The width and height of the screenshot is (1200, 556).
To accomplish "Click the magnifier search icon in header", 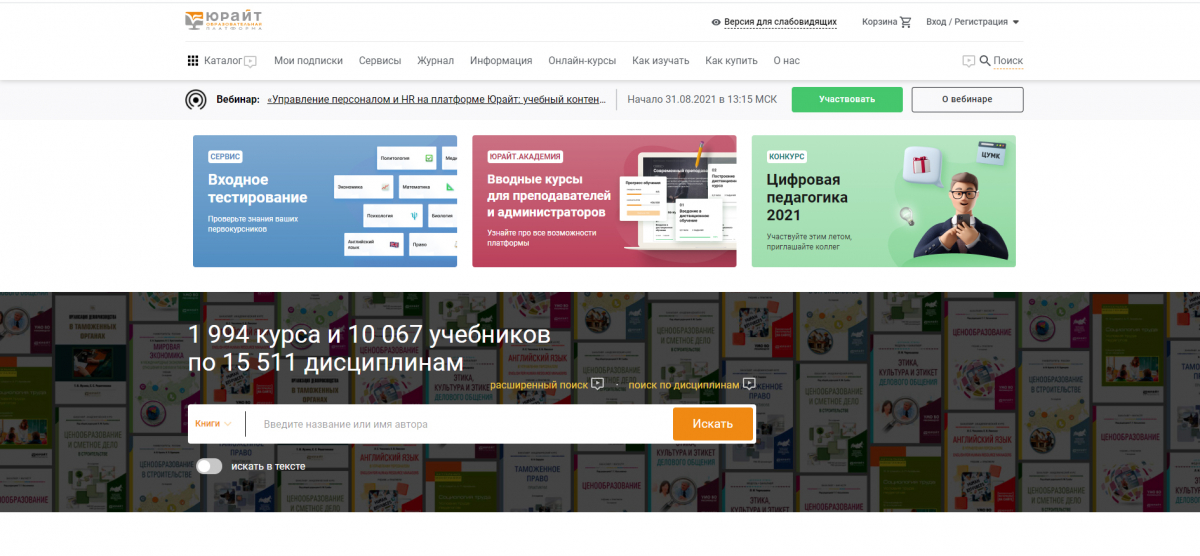I will pyautogui.click(x=985, y=61).
